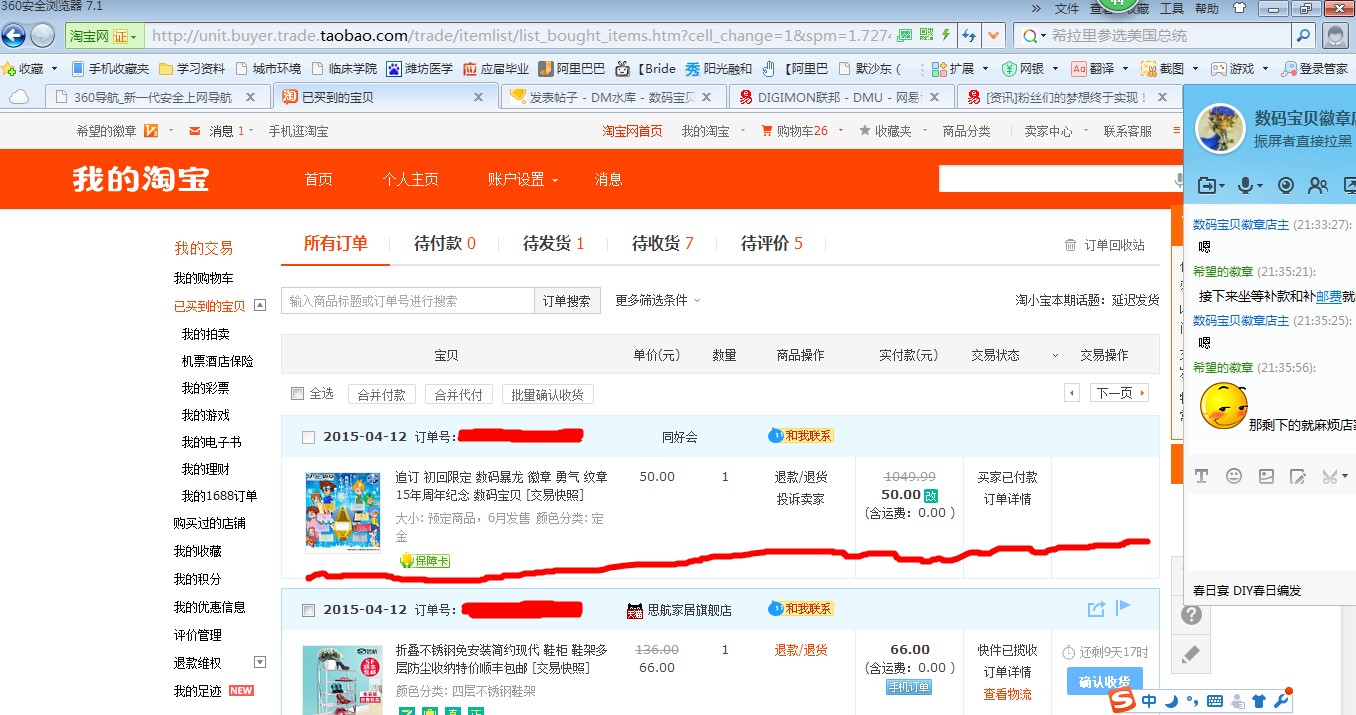
Task: Click the 确认收货 confirm receipt button
Action: (x=1104, y=682)
